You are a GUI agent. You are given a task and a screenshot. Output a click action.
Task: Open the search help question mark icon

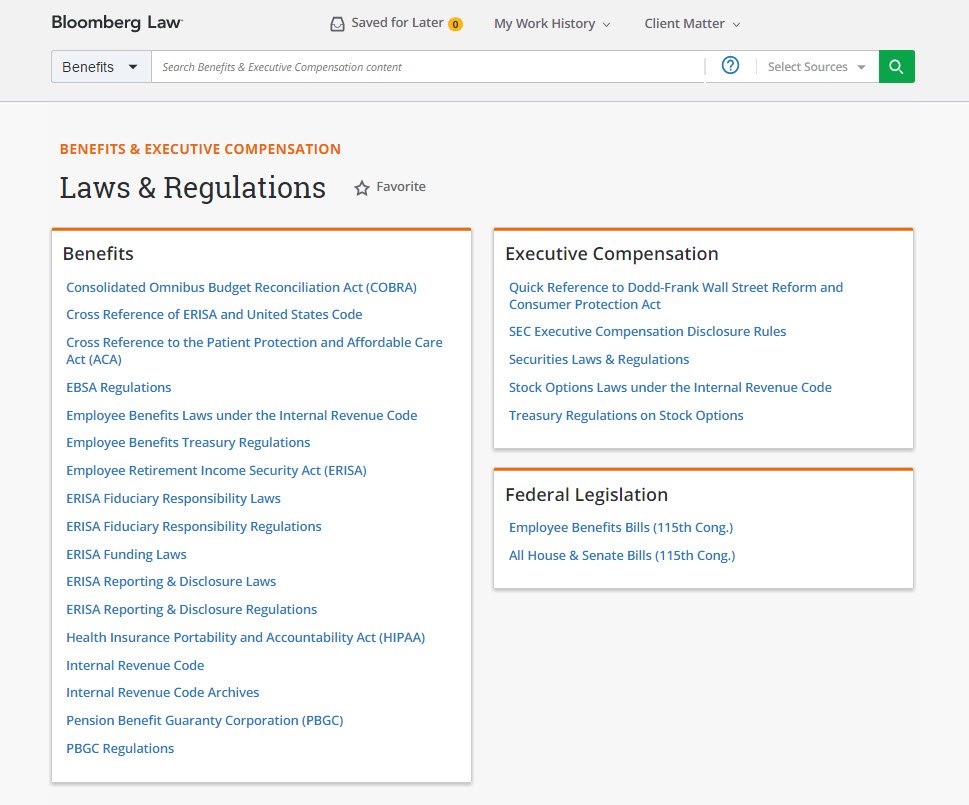pos(730,65)
